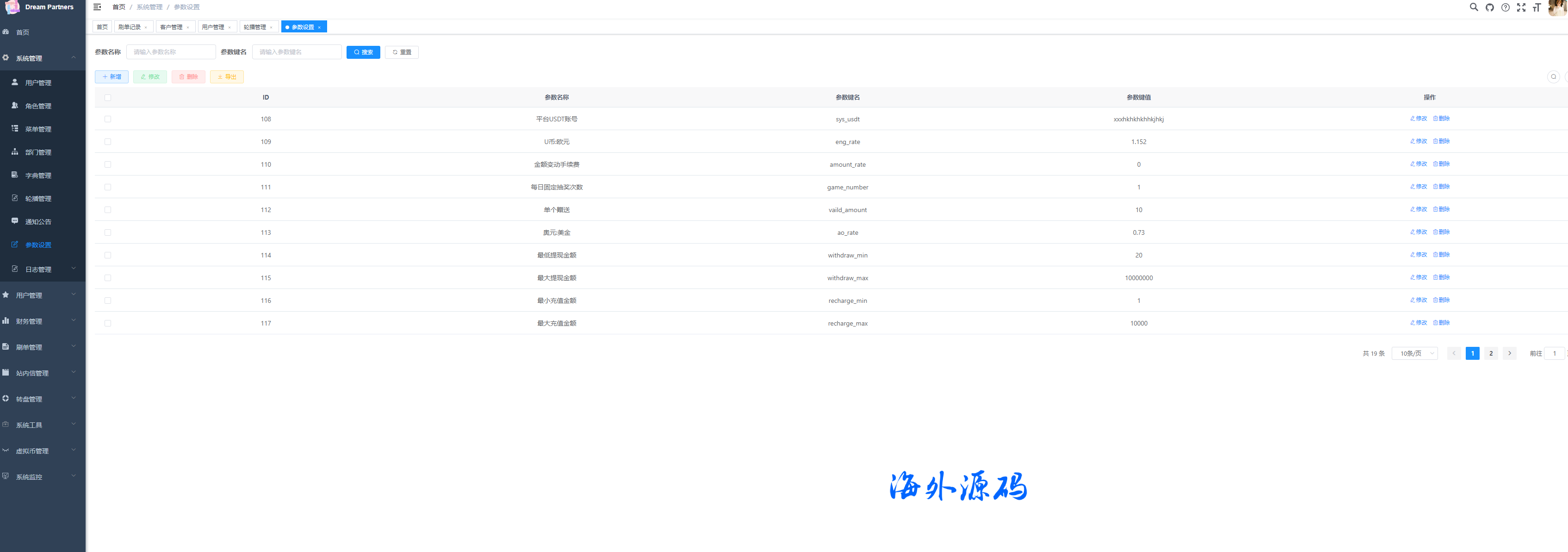The image size is (1568, 552).
Task: Toggle the round search-visibility icon above table
Action: click(1553, 77)
